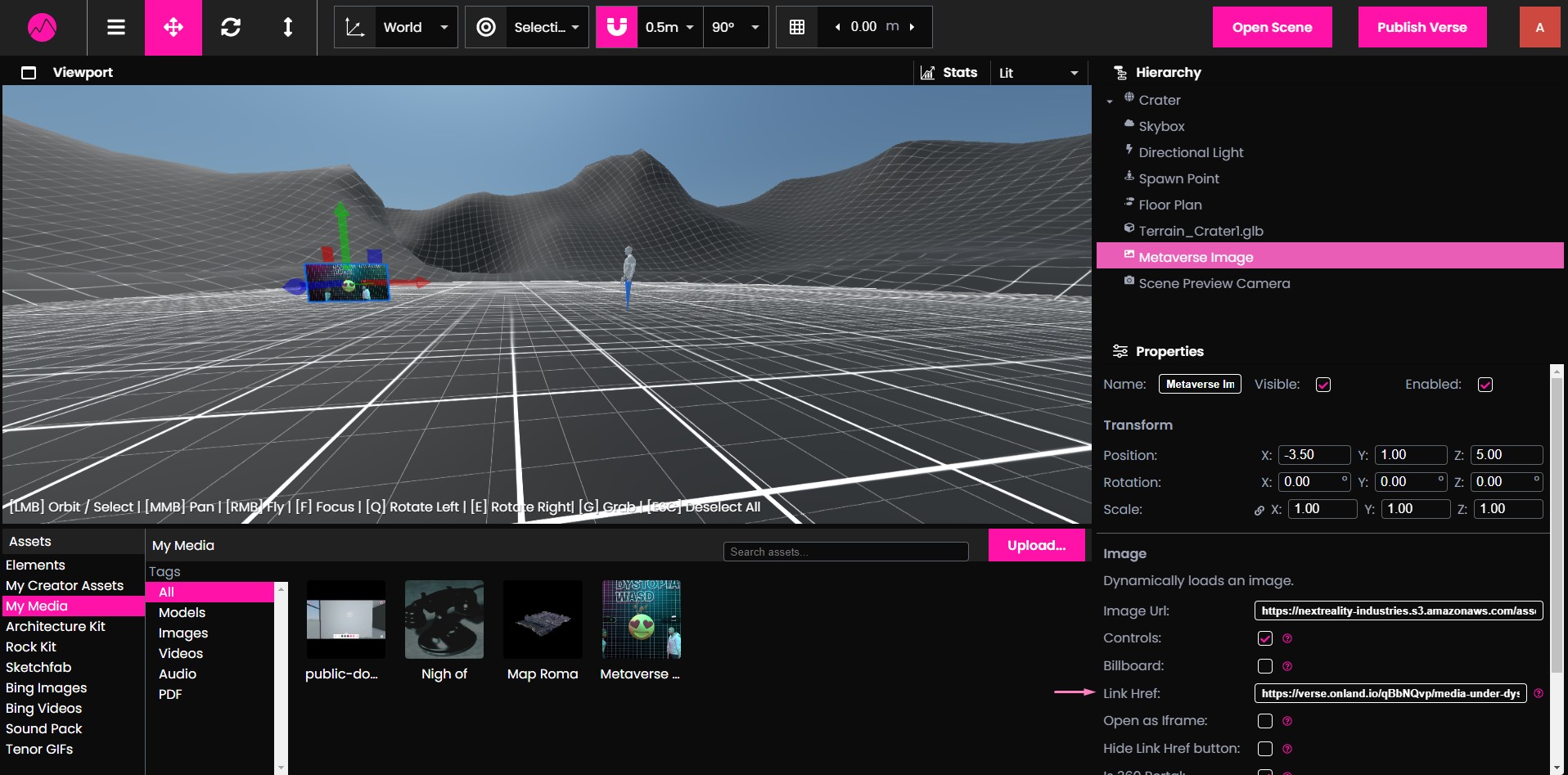The image size is (1568, 775).
Task: Toggle the grid visibility icon
Action: coord(797,27)
